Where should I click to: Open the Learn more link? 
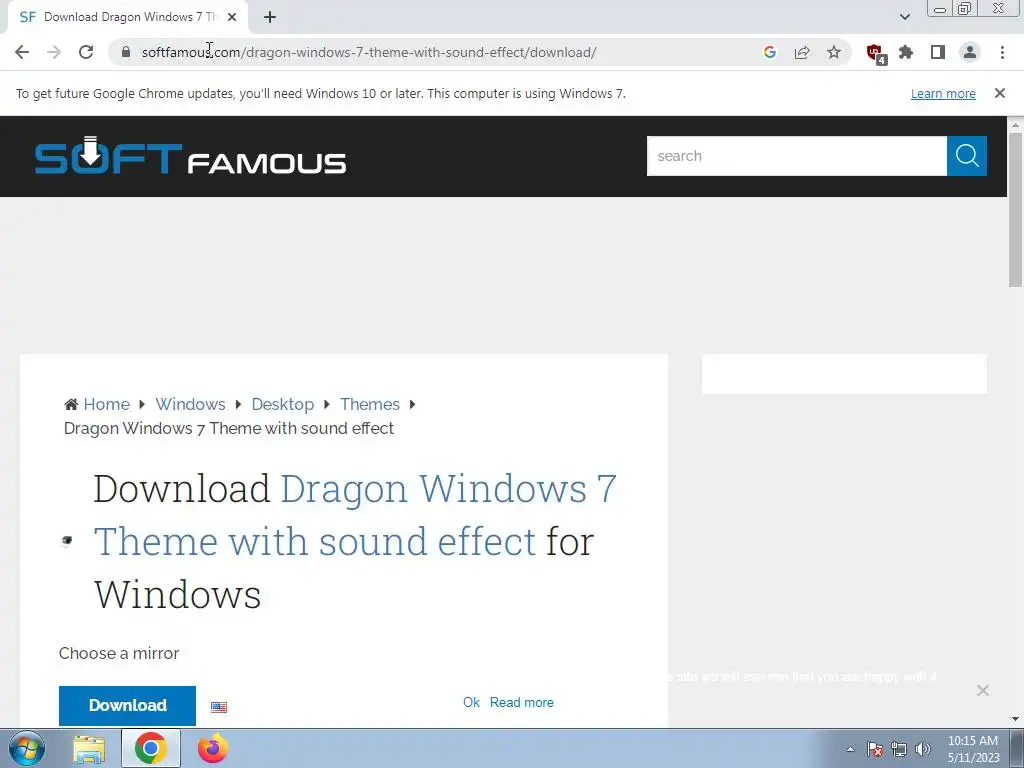(x=943, y=93)
